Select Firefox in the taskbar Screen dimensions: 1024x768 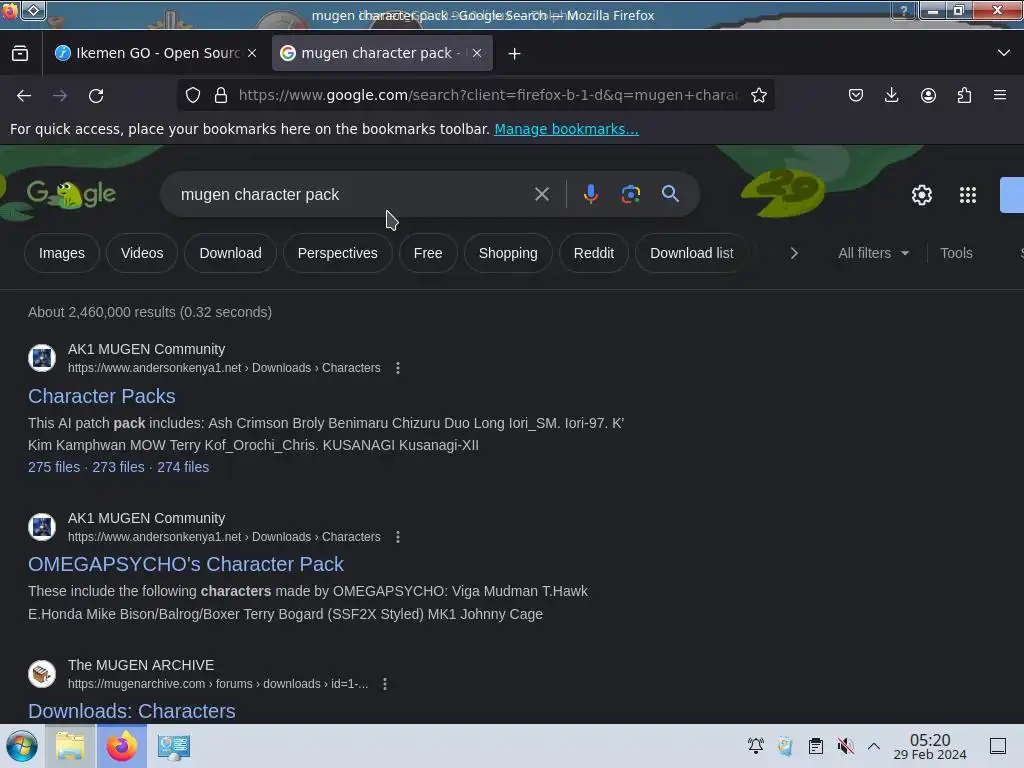tap(122, 746)
